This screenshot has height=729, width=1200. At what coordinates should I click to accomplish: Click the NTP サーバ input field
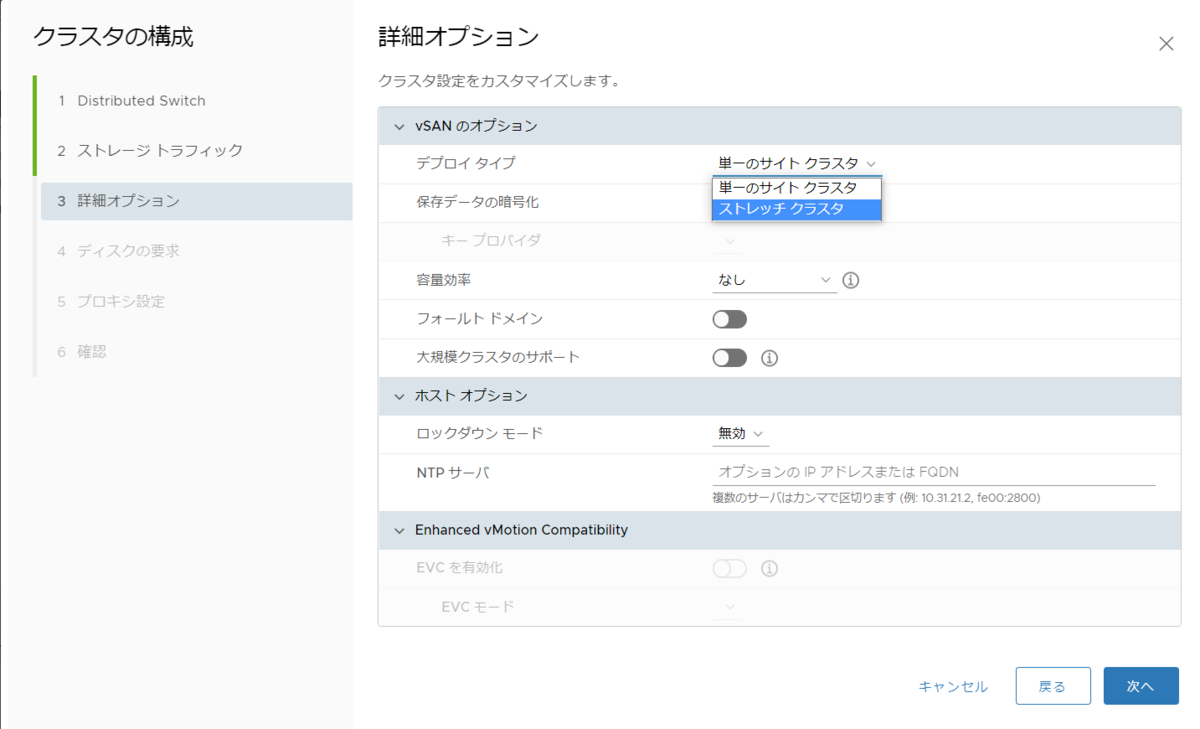[x=900, y=471]
